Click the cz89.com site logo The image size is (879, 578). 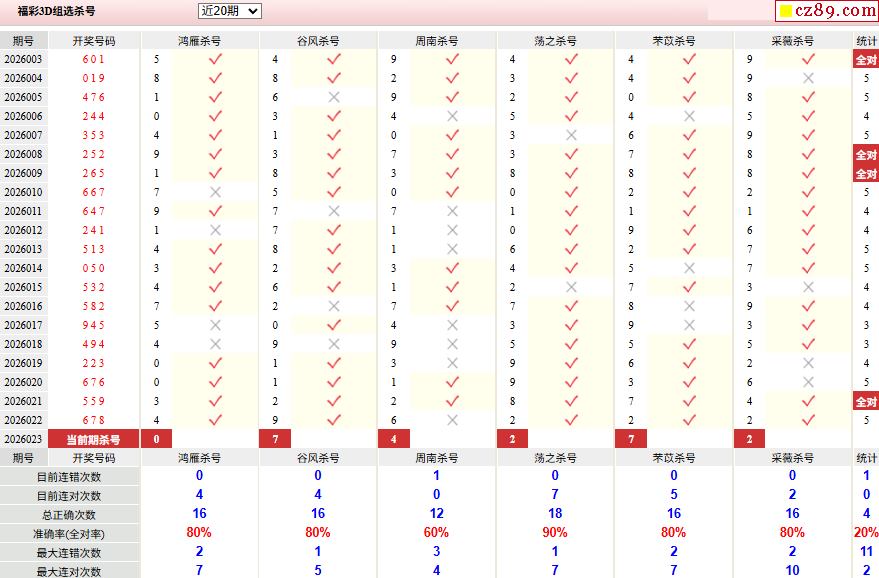click(826, 11)
